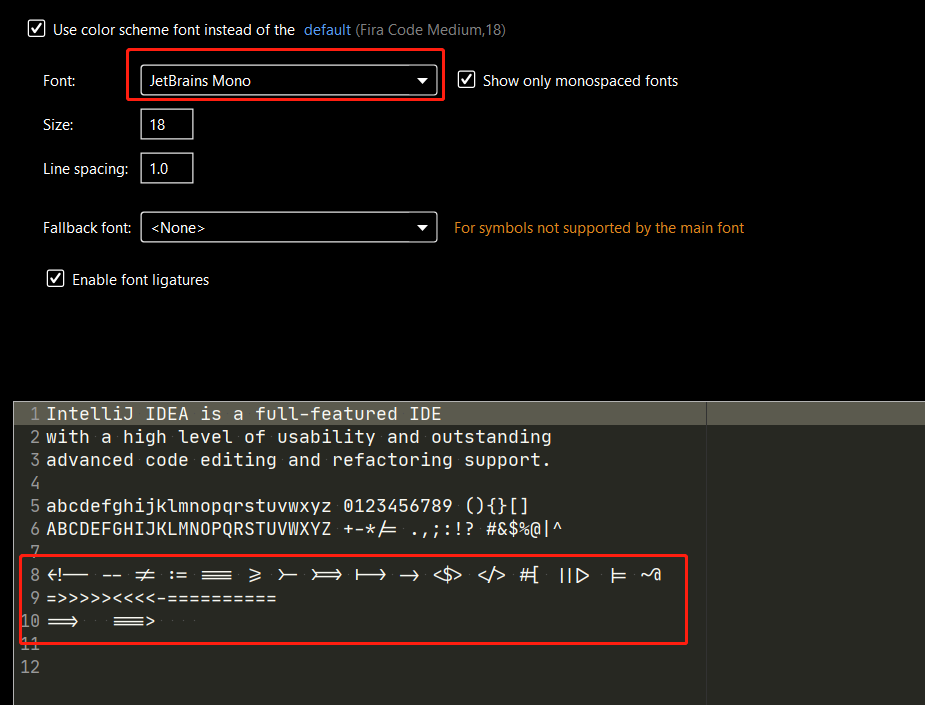Place cursor in the 'with a high level' line
This screenshot has width=925, height=705.
click(x=298, y=437)
